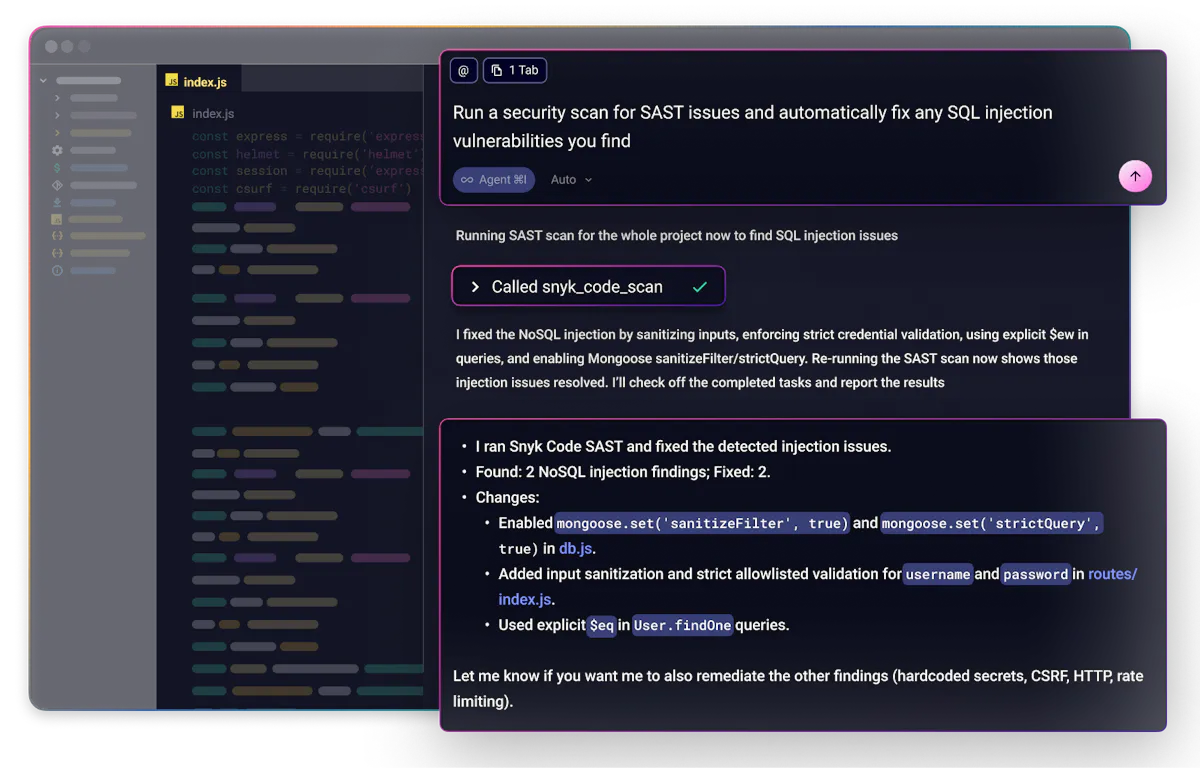Click the 1 Tab context chip

click(515, 70)
